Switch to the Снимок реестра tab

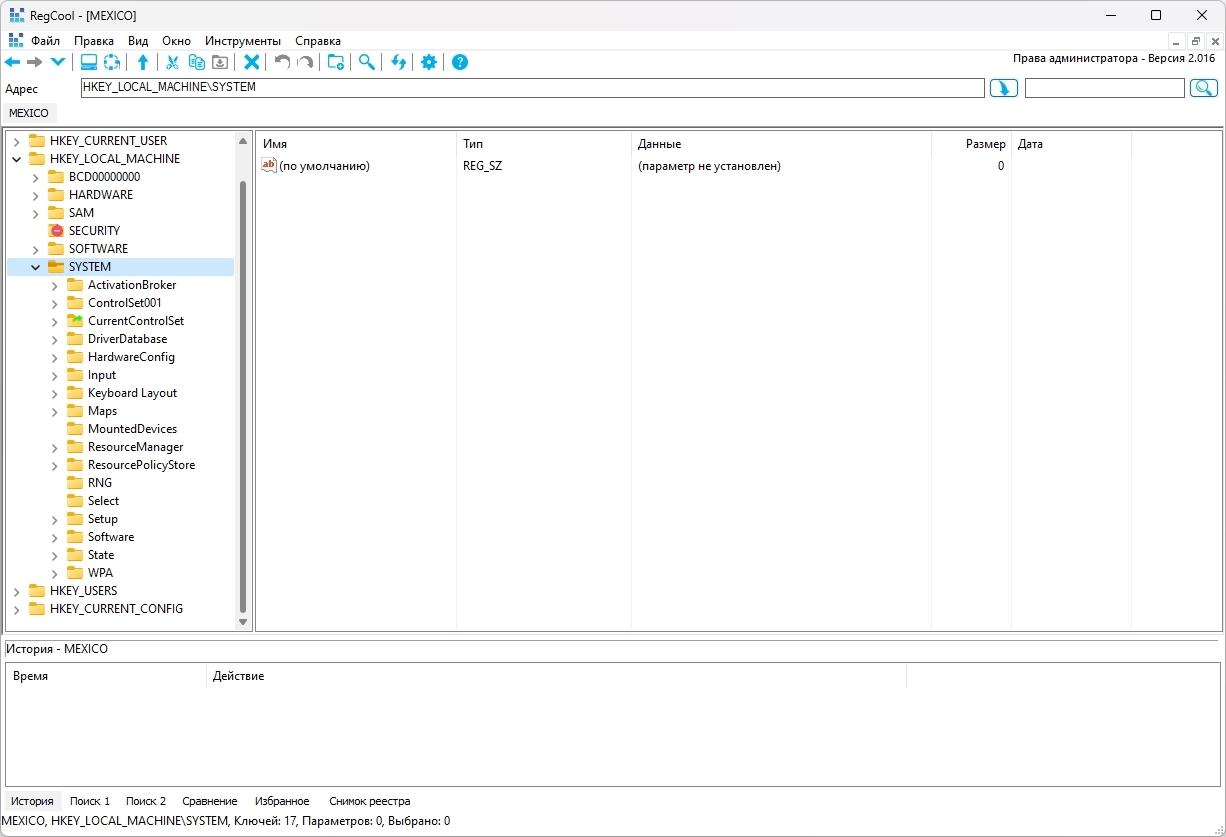pos(370,801)
